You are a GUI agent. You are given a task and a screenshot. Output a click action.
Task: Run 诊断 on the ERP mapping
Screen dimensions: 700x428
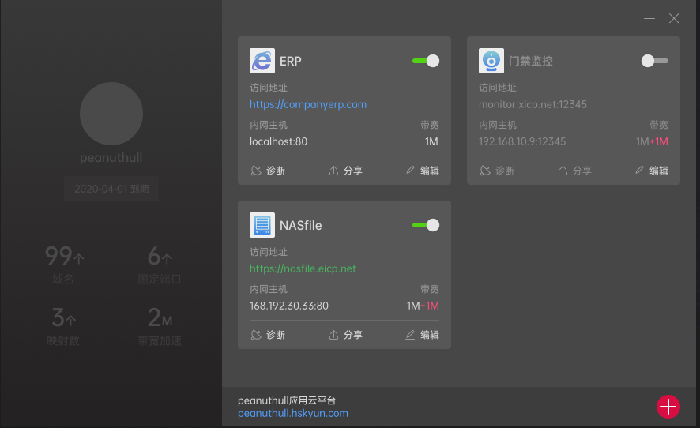267,171
